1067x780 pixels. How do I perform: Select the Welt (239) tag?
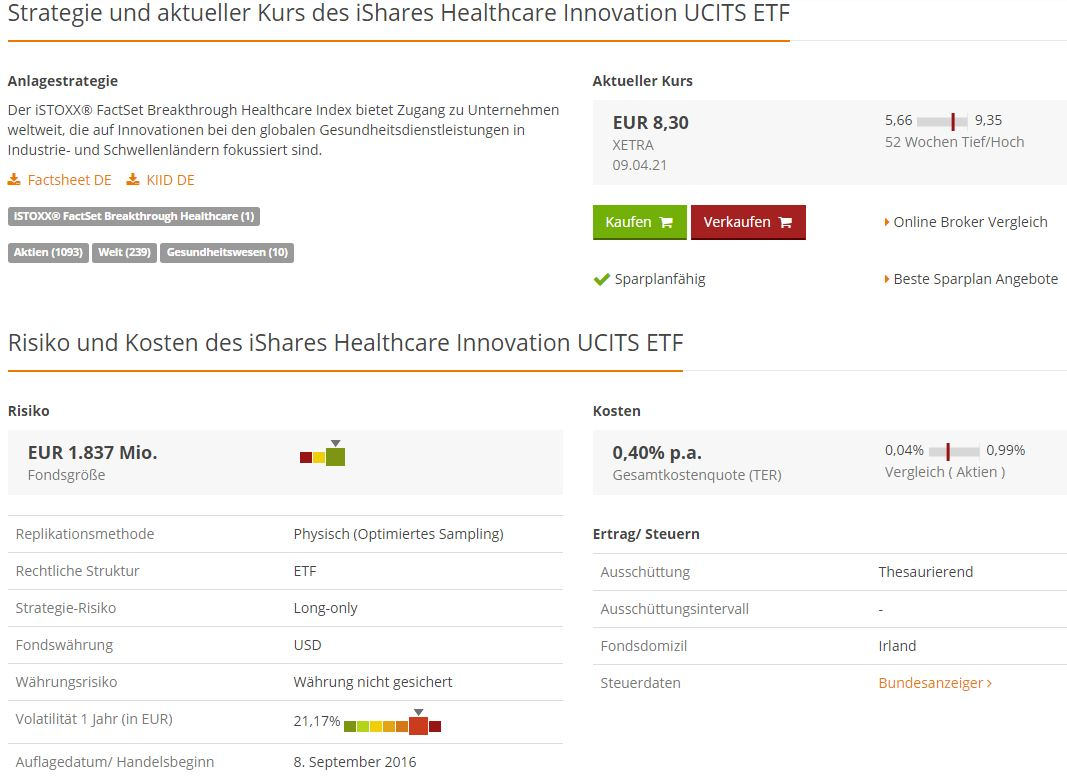pyautogui.click(x=125, y=253)
